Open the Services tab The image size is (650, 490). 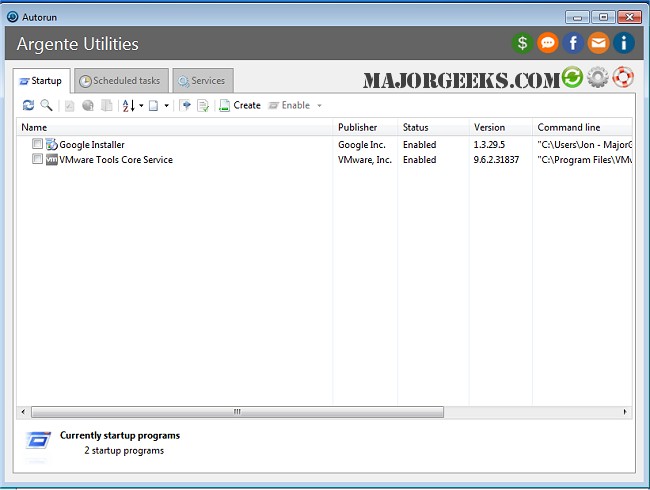[203, 81]
